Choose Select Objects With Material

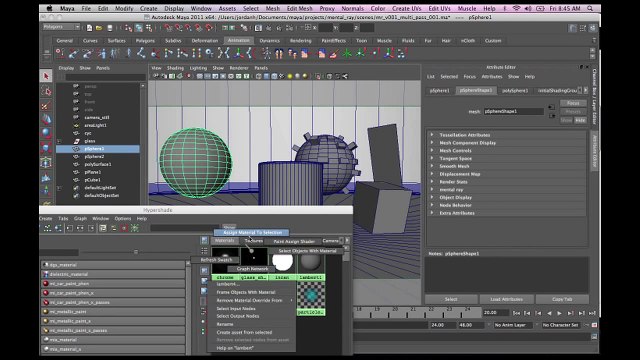coord(307,251)
